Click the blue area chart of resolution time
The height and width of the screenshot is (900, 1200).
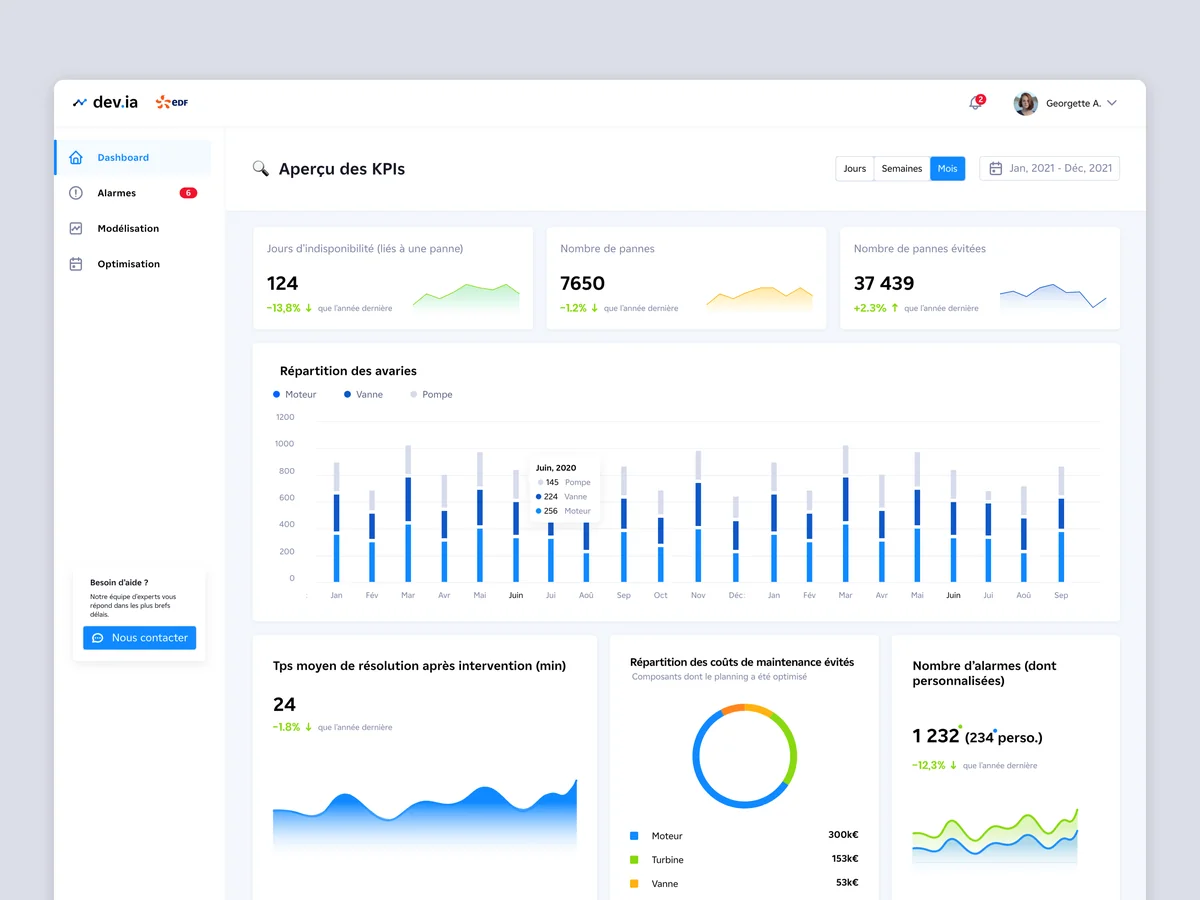[425, 815]
